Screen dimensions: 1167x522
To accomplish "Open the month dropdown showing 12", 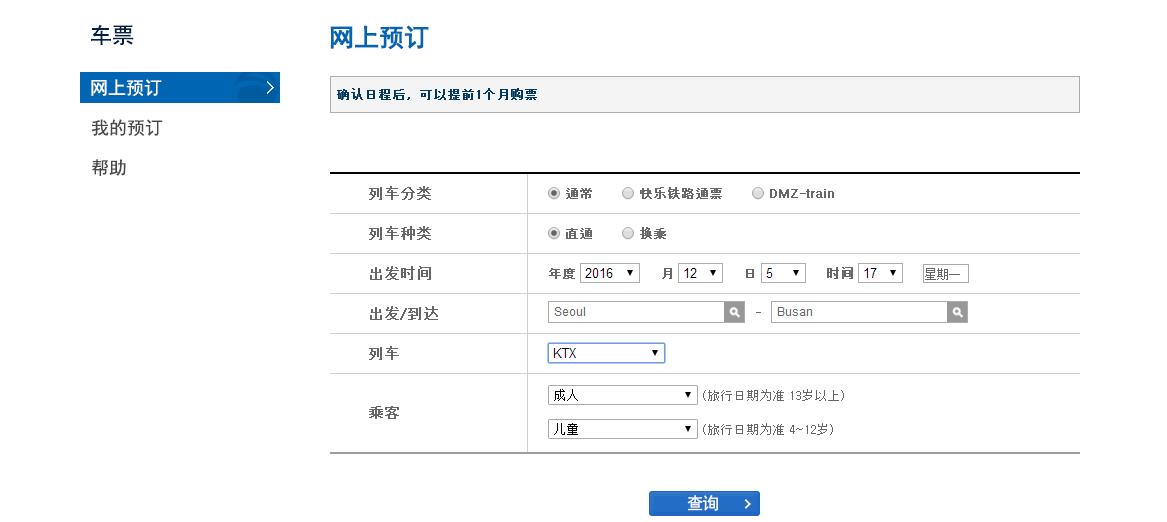I will [700, 273].
